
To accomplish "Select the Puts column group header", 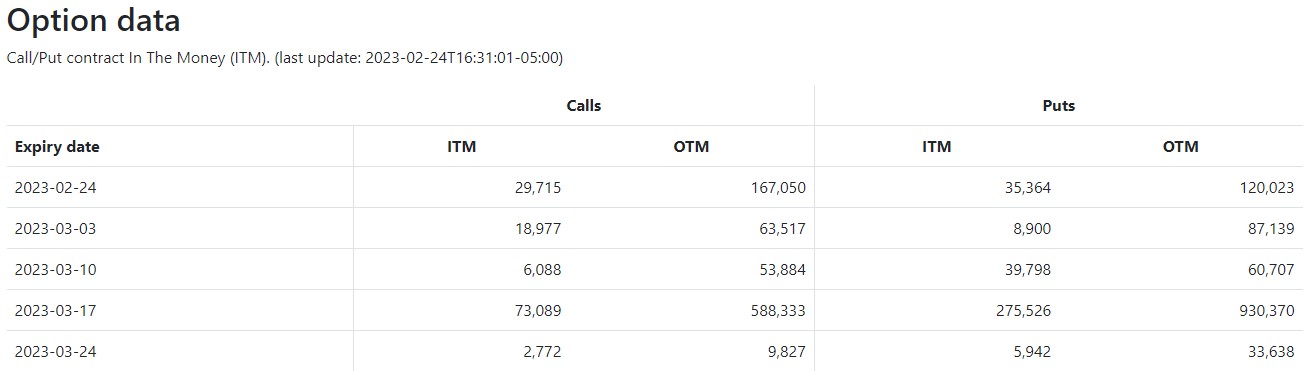I will 1059,105.
